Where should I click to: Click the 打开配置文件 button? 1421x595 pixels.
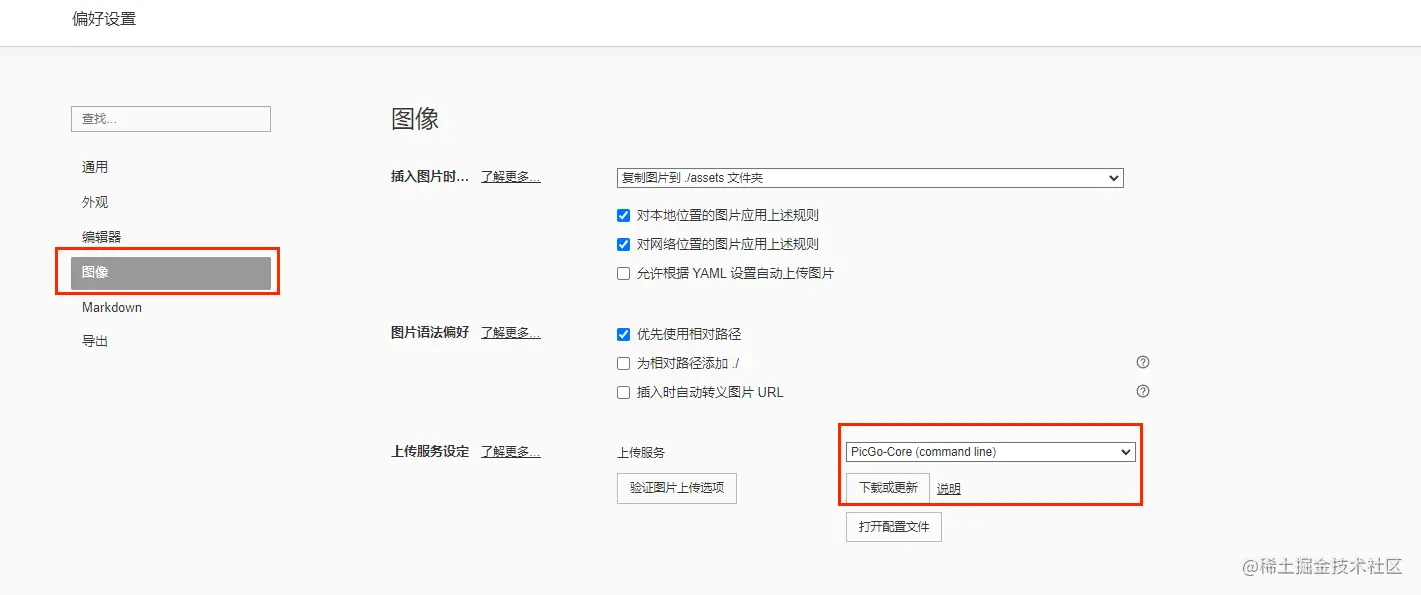click(x=894, y=526)
